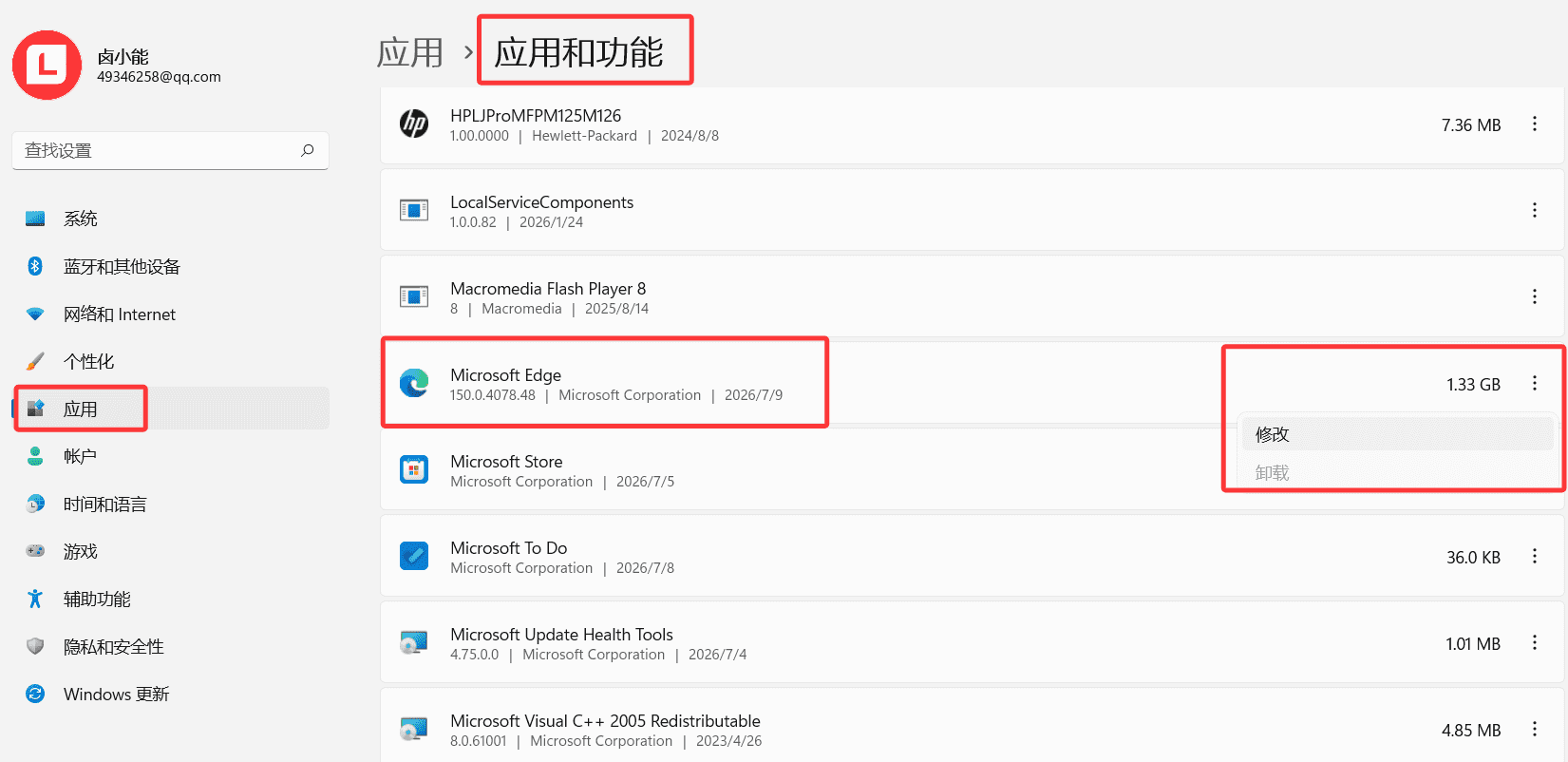
Task: Open more options for LocalServiceComponents
Action: [1534, 210]
